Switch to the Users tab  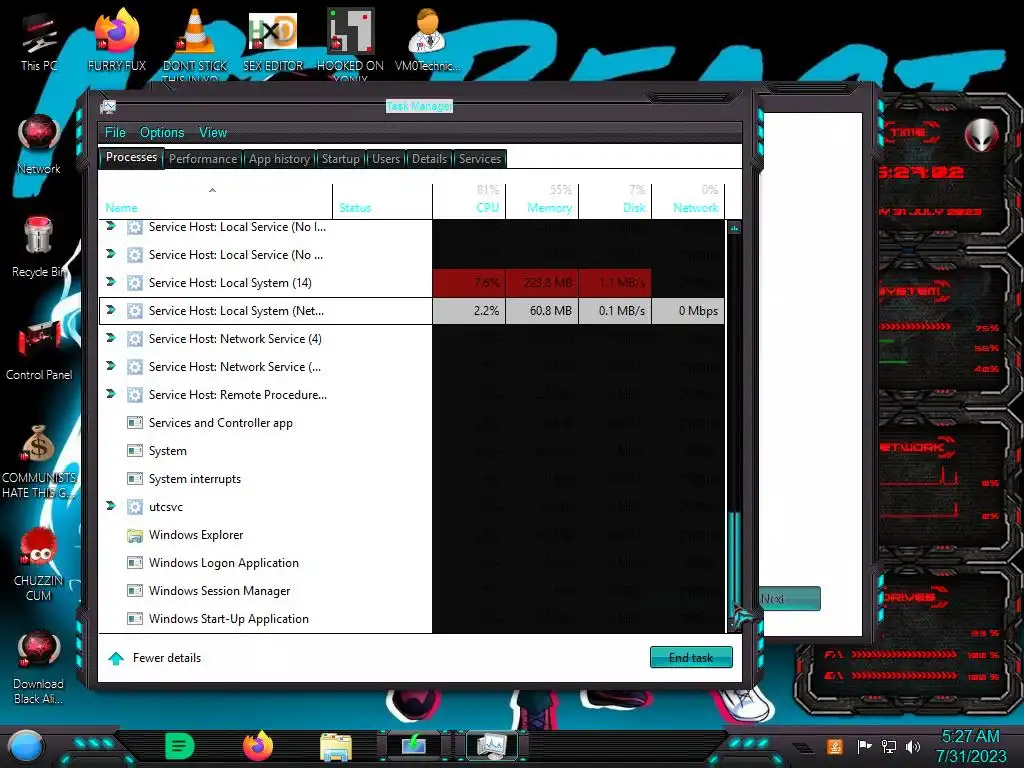pyautogui.click(x=386, y=159)
